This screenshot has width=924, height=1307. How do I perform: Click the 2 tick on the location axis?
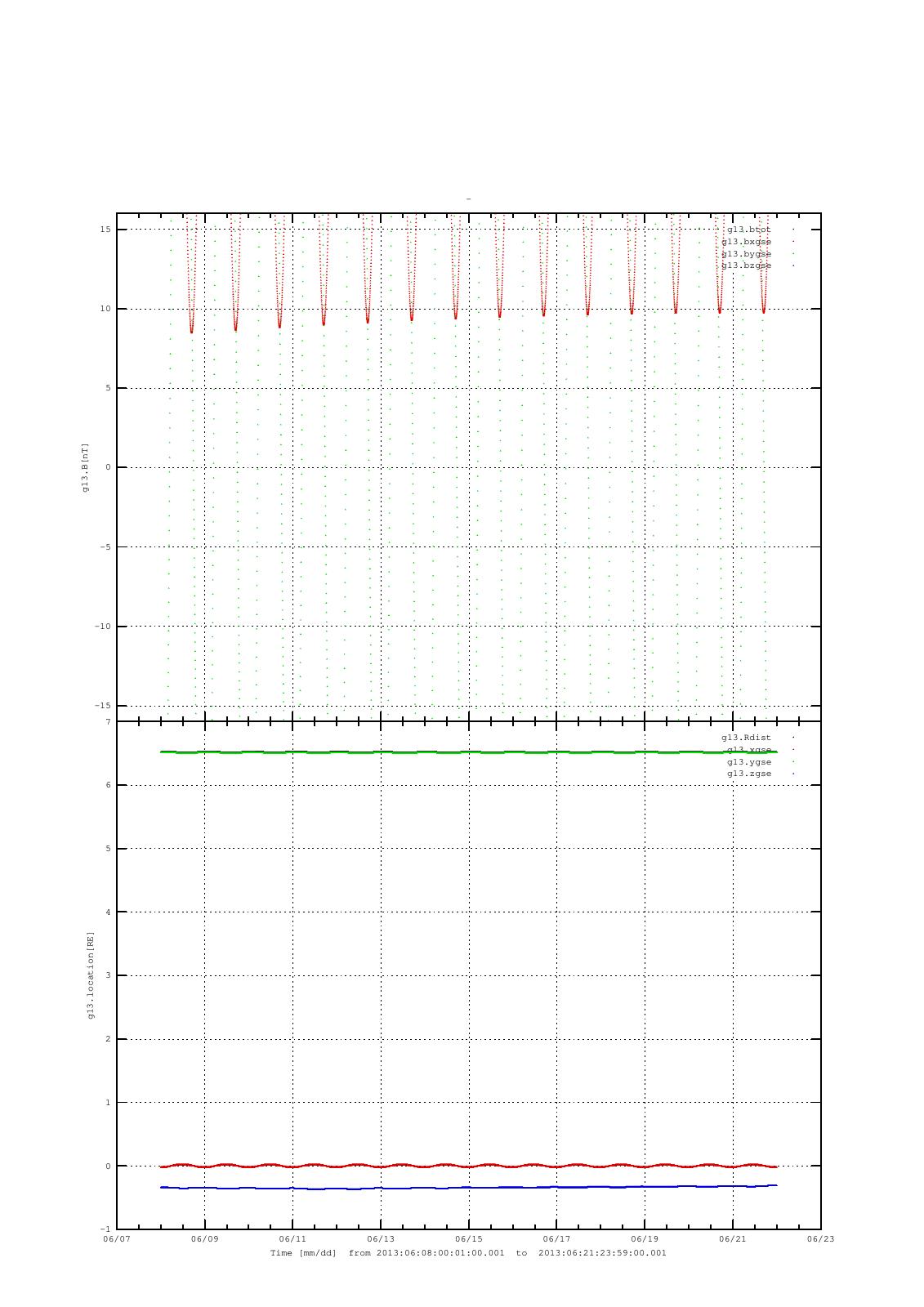[x=108, y=1040]
